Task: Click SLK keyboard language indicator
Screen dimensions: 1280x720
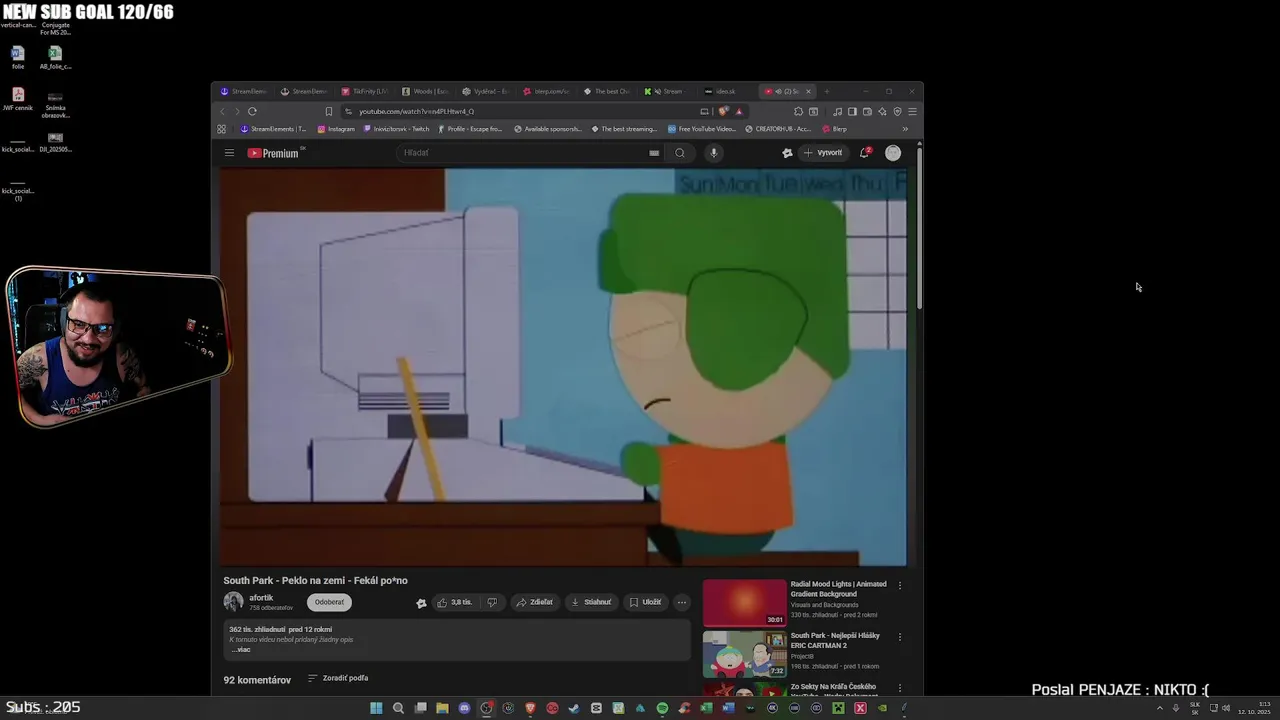Action: click(1195, 708)
